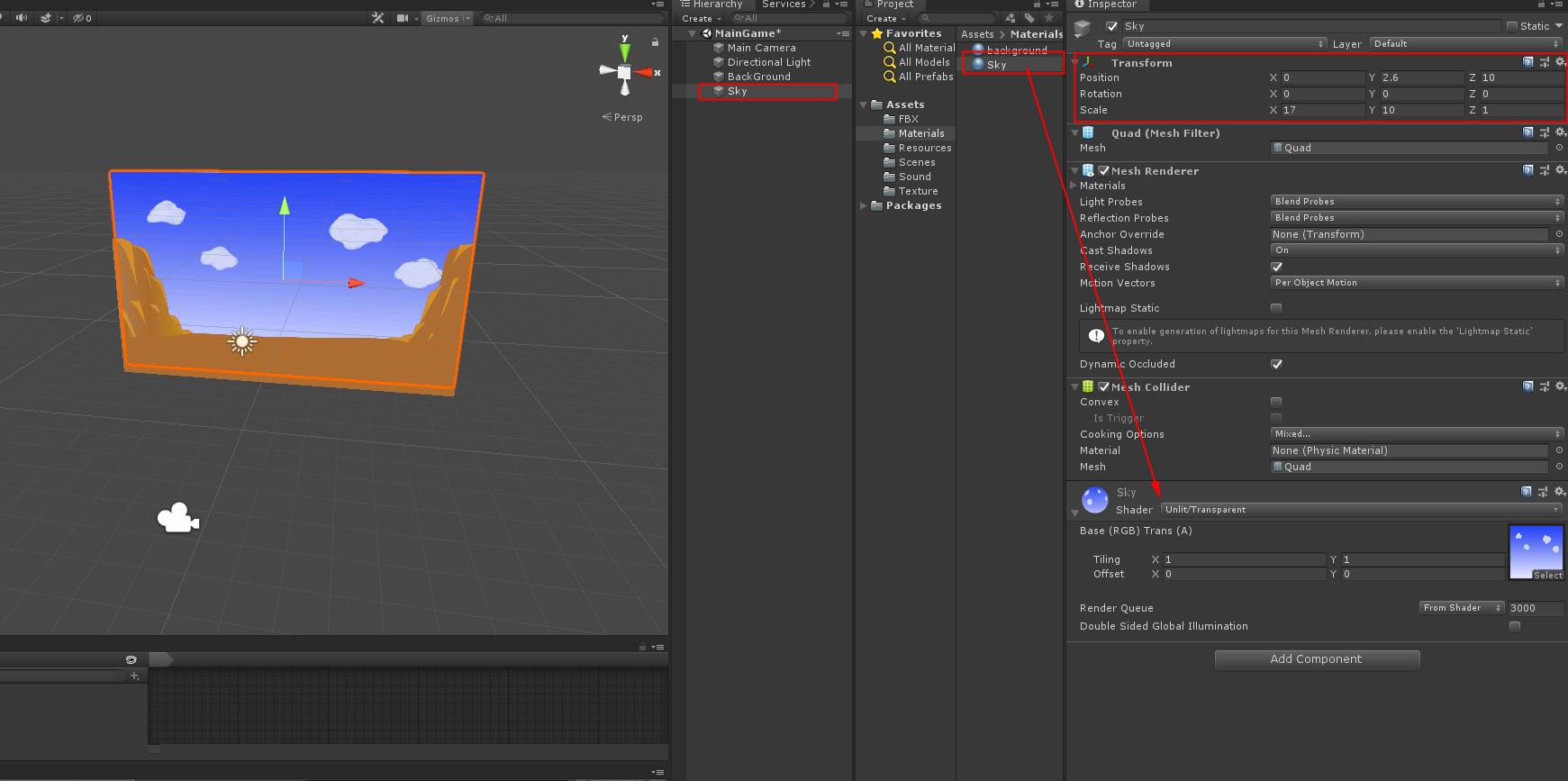Viewport: 1568px width, 781px height.
Task: Open the component editor tools wrench icon
Action: click(x=378, y=17)
